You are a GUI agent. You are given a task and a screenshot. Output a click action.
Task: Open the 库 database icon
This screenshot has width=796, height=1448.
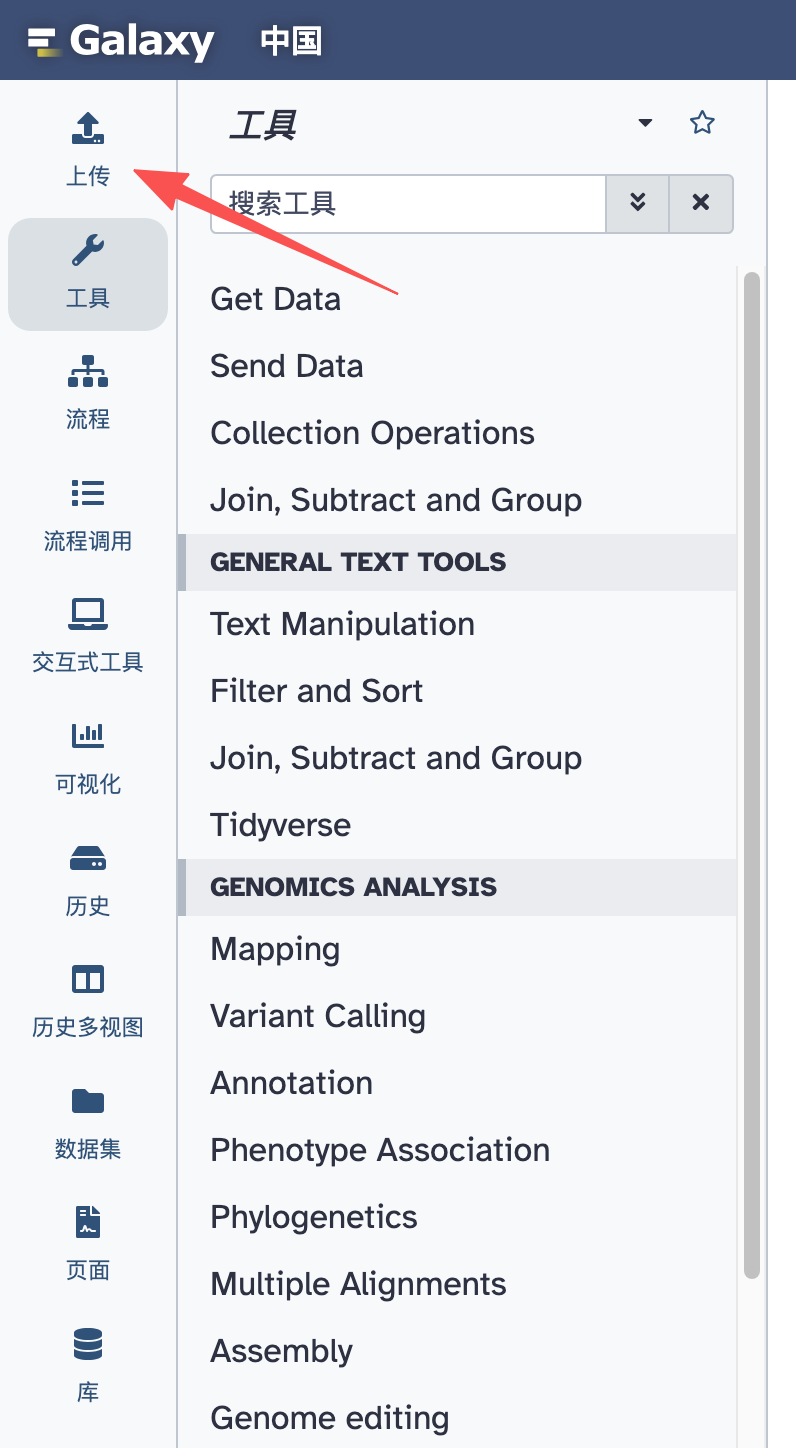(88, 1344)
